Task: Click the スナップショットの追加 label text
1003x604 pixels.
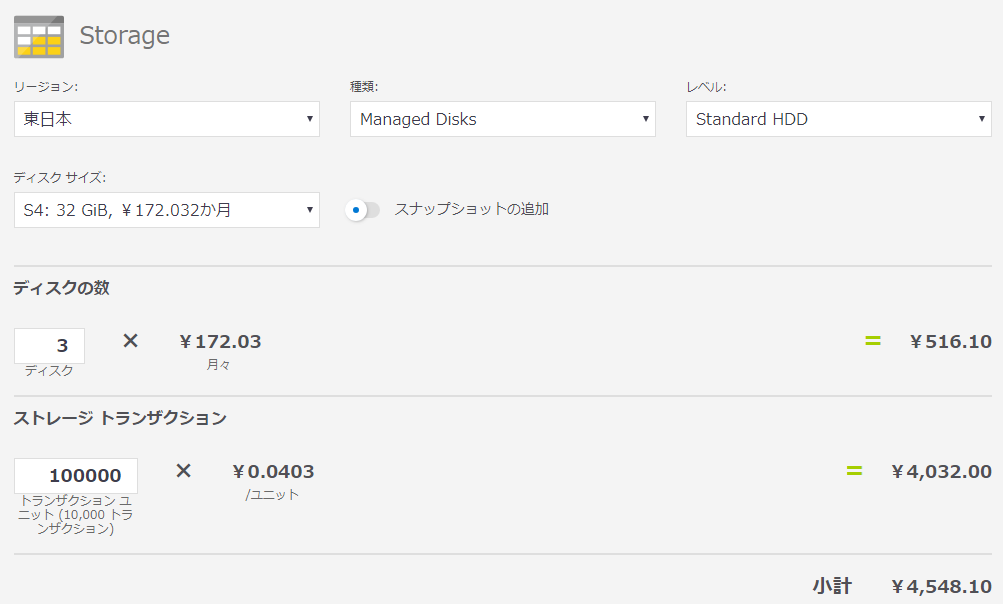Action: [x=471, y=210]
